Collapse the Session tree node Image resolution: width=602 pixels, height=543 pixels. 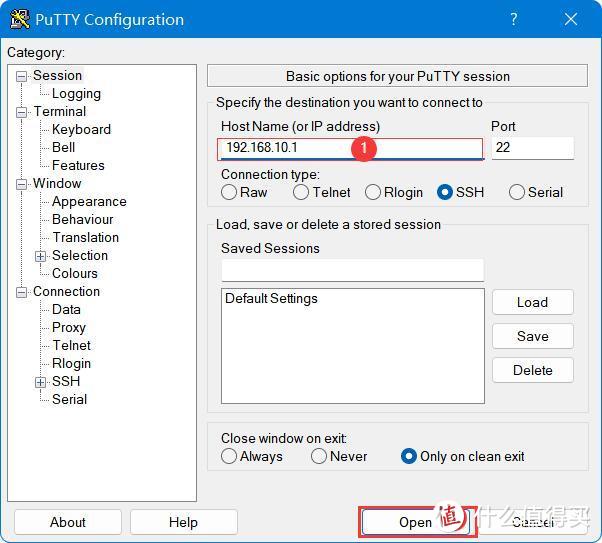tap(22, 76)
